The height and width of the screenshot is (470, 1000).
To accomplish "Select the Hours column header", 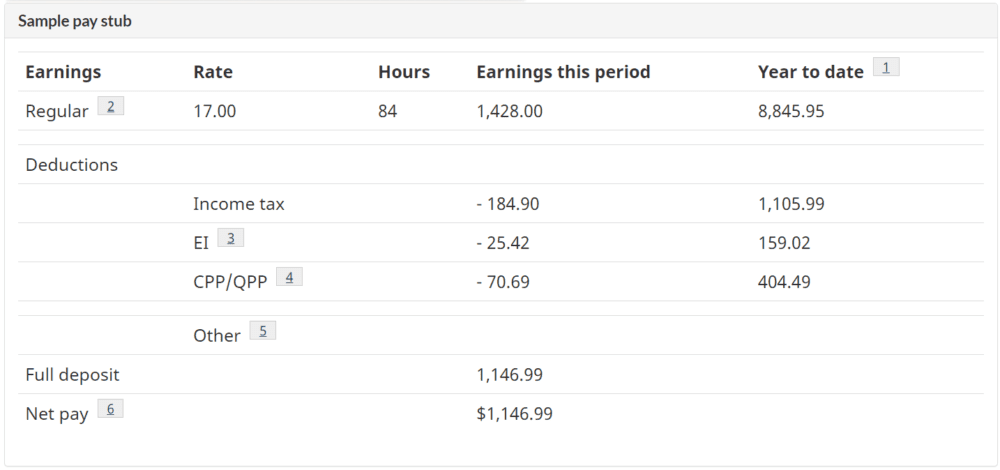I will coord(404,72).
